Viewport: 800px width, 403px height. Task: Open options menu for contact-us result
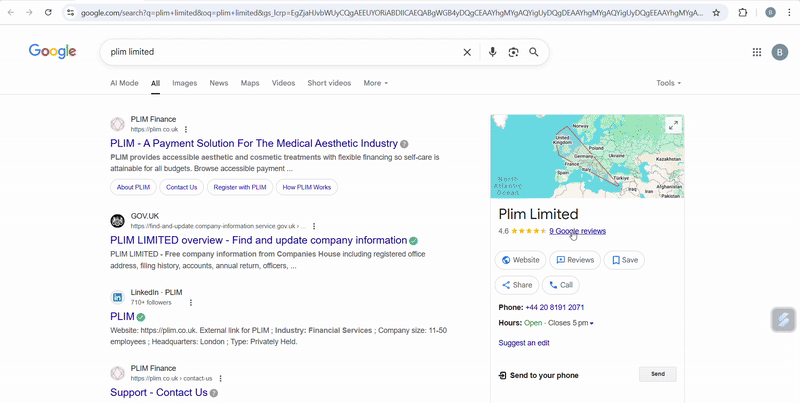(220, 379)
